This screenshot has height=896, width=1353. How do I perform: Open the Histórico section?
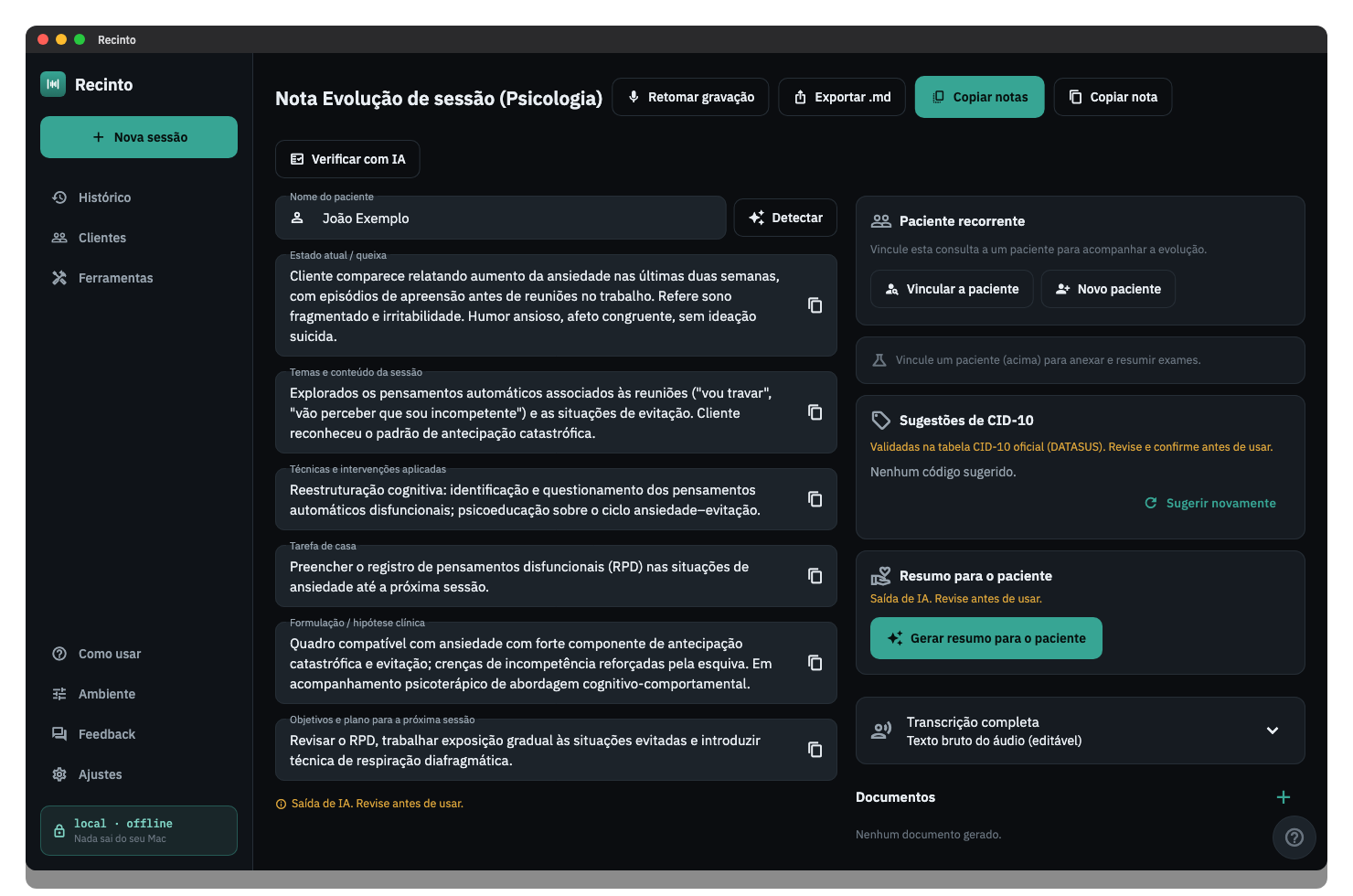(139, 197)
